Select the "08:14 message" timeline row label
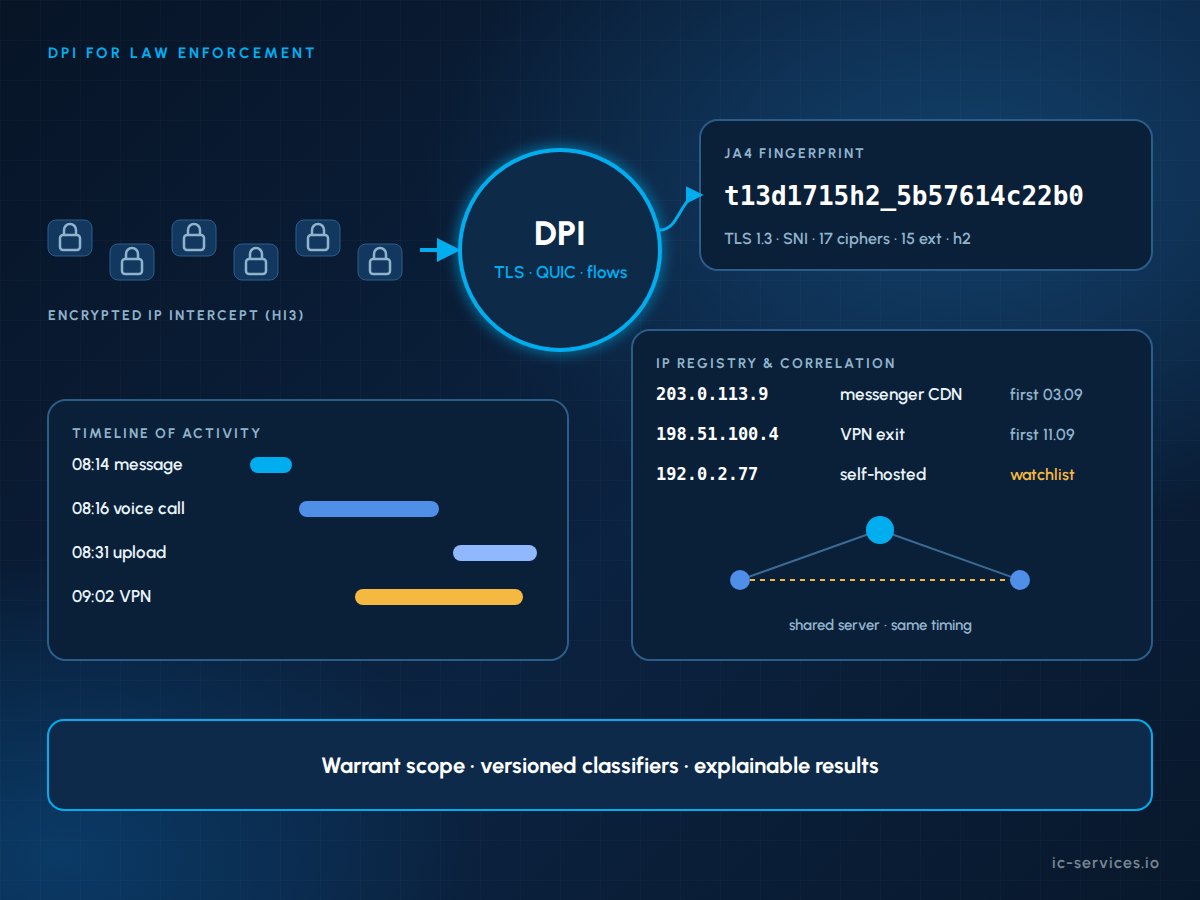The image size is (1200, 900). point(127,465)
